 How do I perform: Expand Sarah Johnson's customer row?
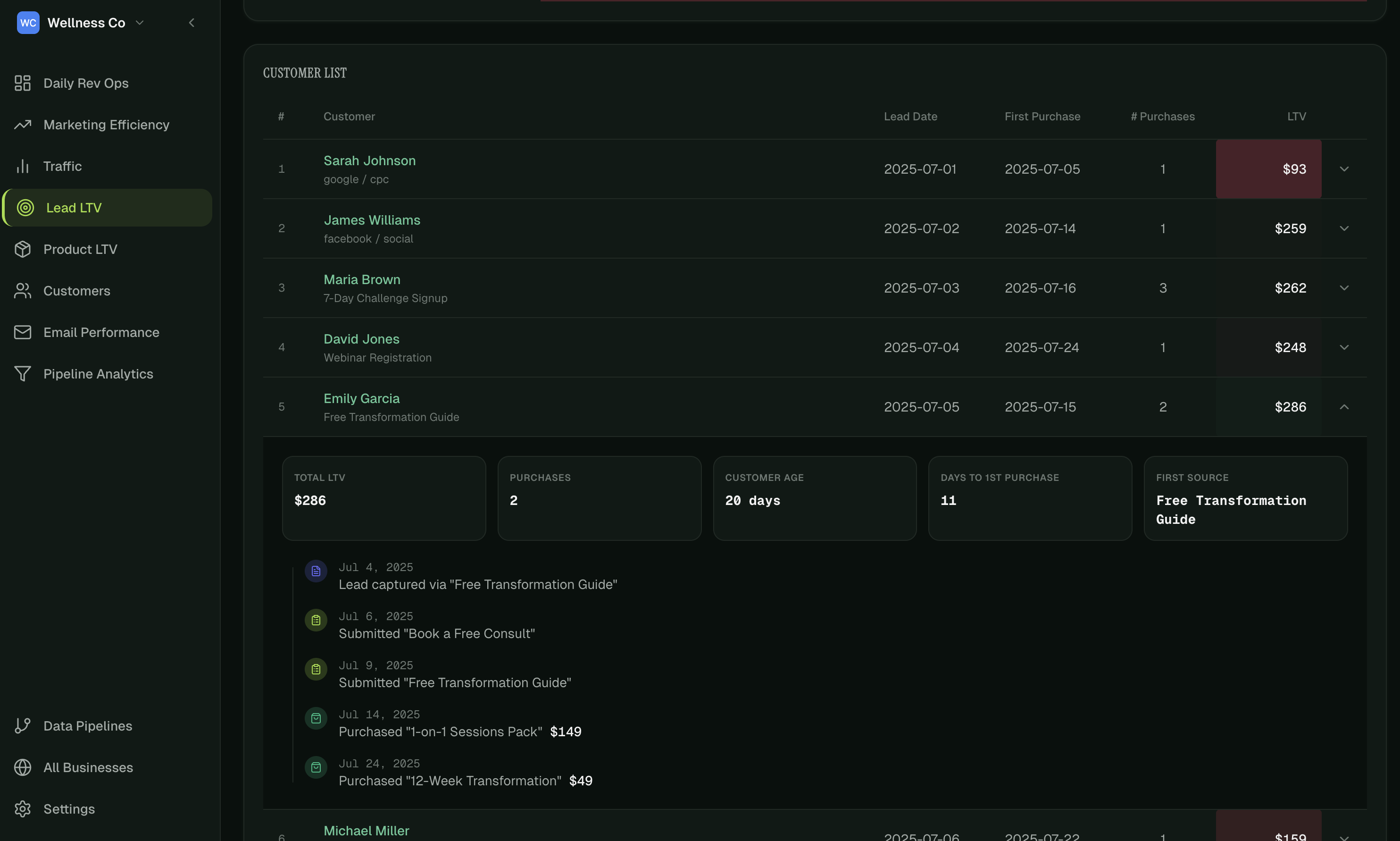1344,169
